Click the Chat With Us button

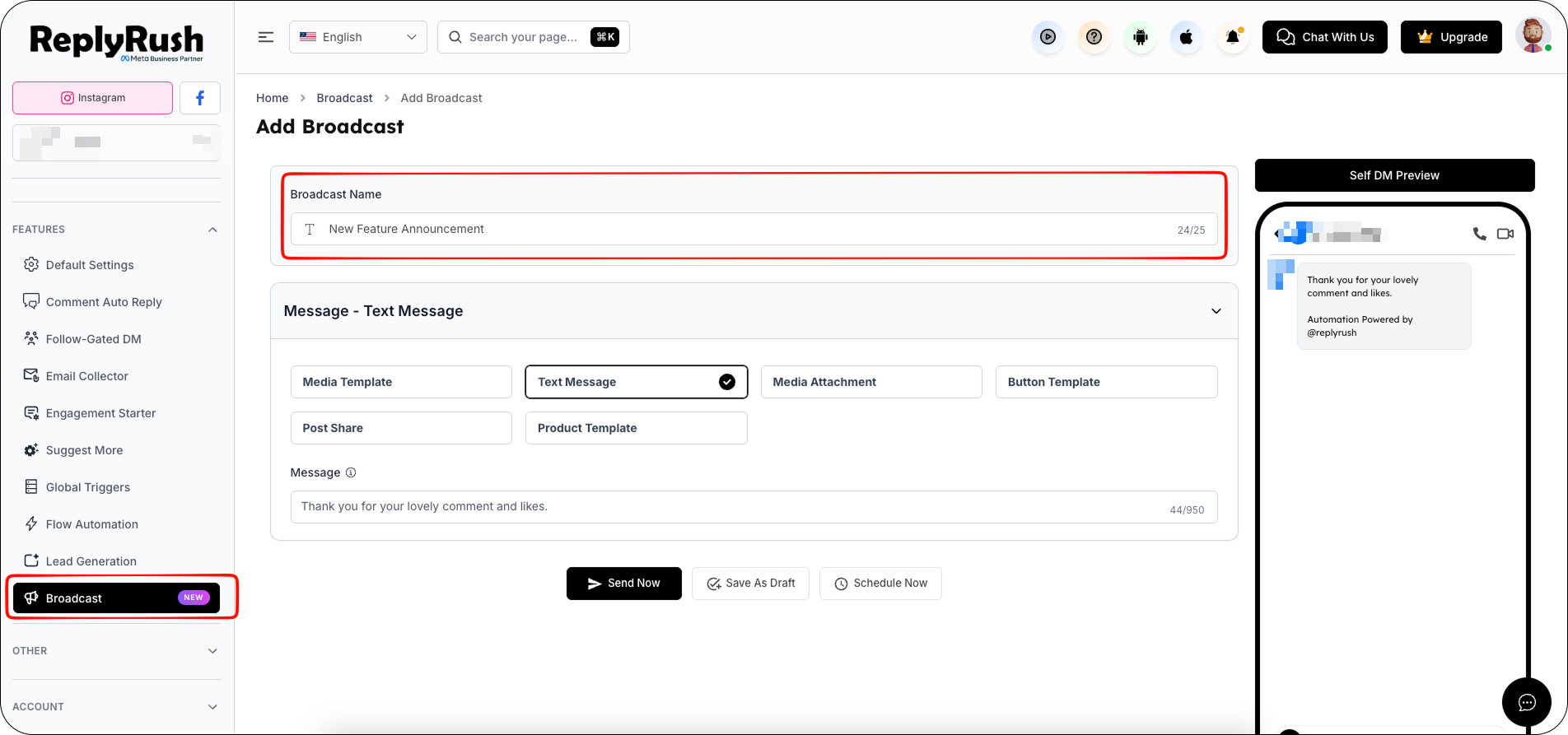pos(1325,37)
